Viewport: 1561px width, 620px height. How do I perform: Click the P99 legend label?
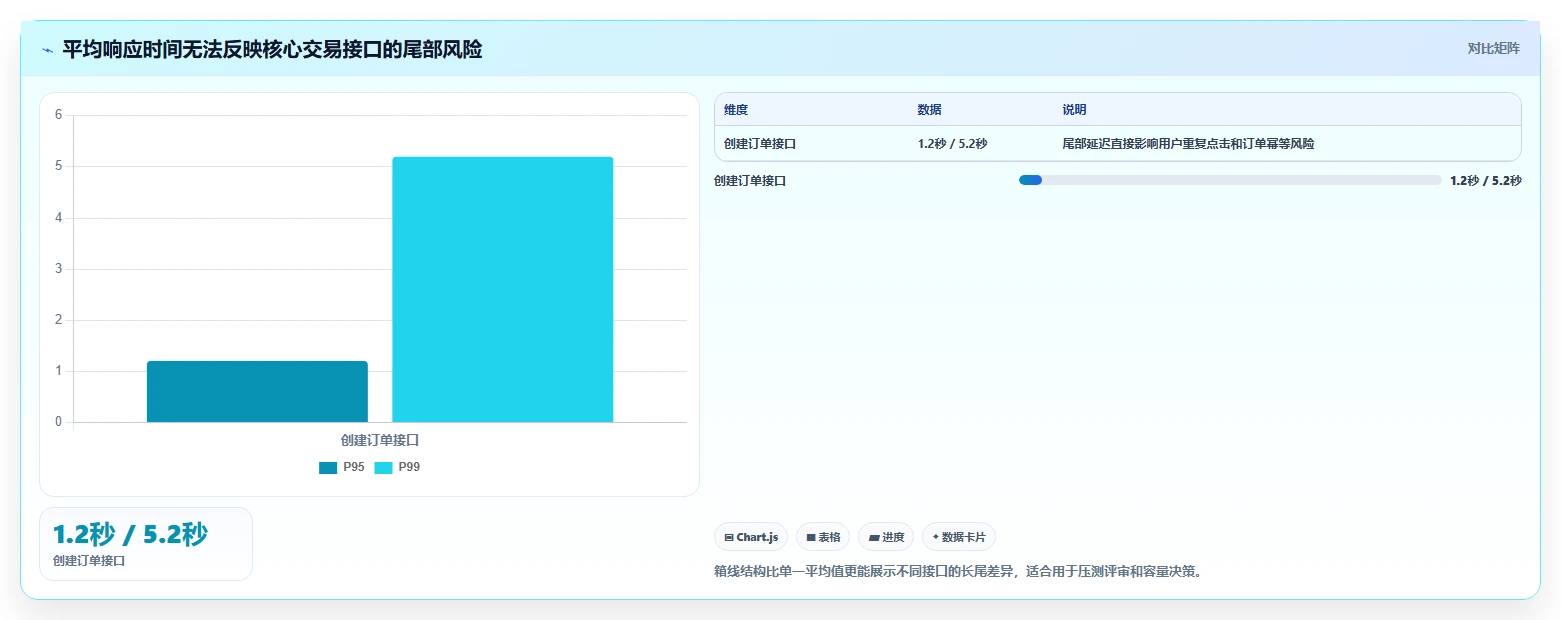409,467
